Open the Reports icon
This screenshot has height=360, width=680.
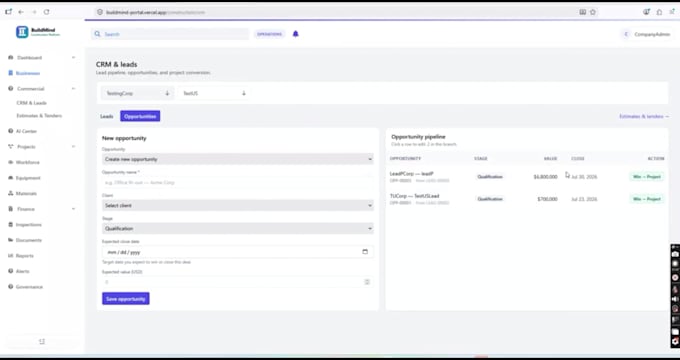click(x=11, y=255)
